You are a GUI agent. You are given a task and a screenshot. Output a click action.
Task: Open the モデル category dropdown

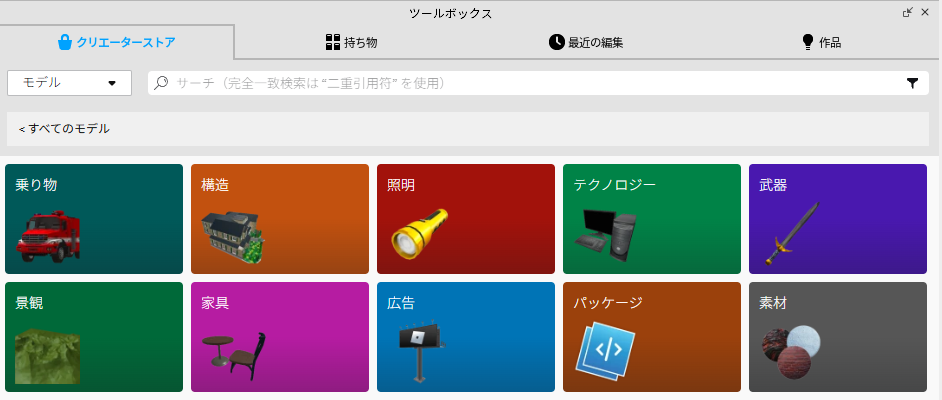[69, 83]
